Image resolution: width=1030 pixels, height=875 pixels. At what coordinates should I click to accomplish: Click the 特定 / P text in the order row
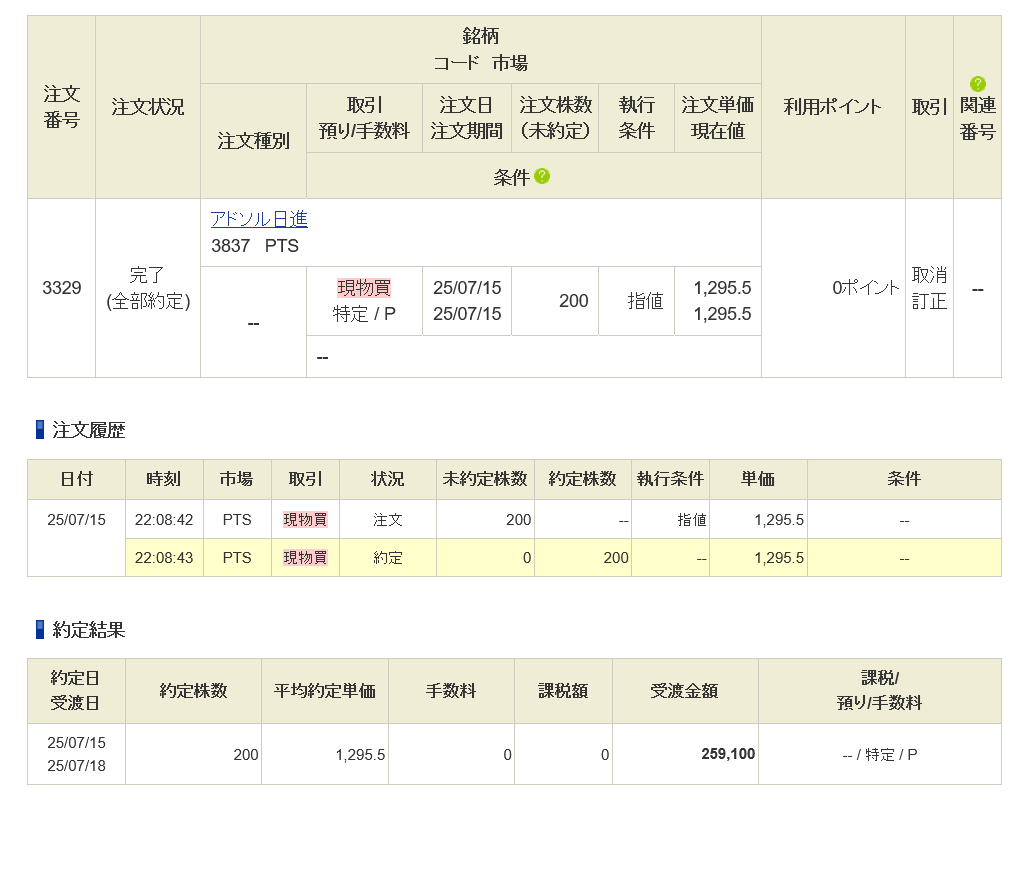[x=364, y=314]
